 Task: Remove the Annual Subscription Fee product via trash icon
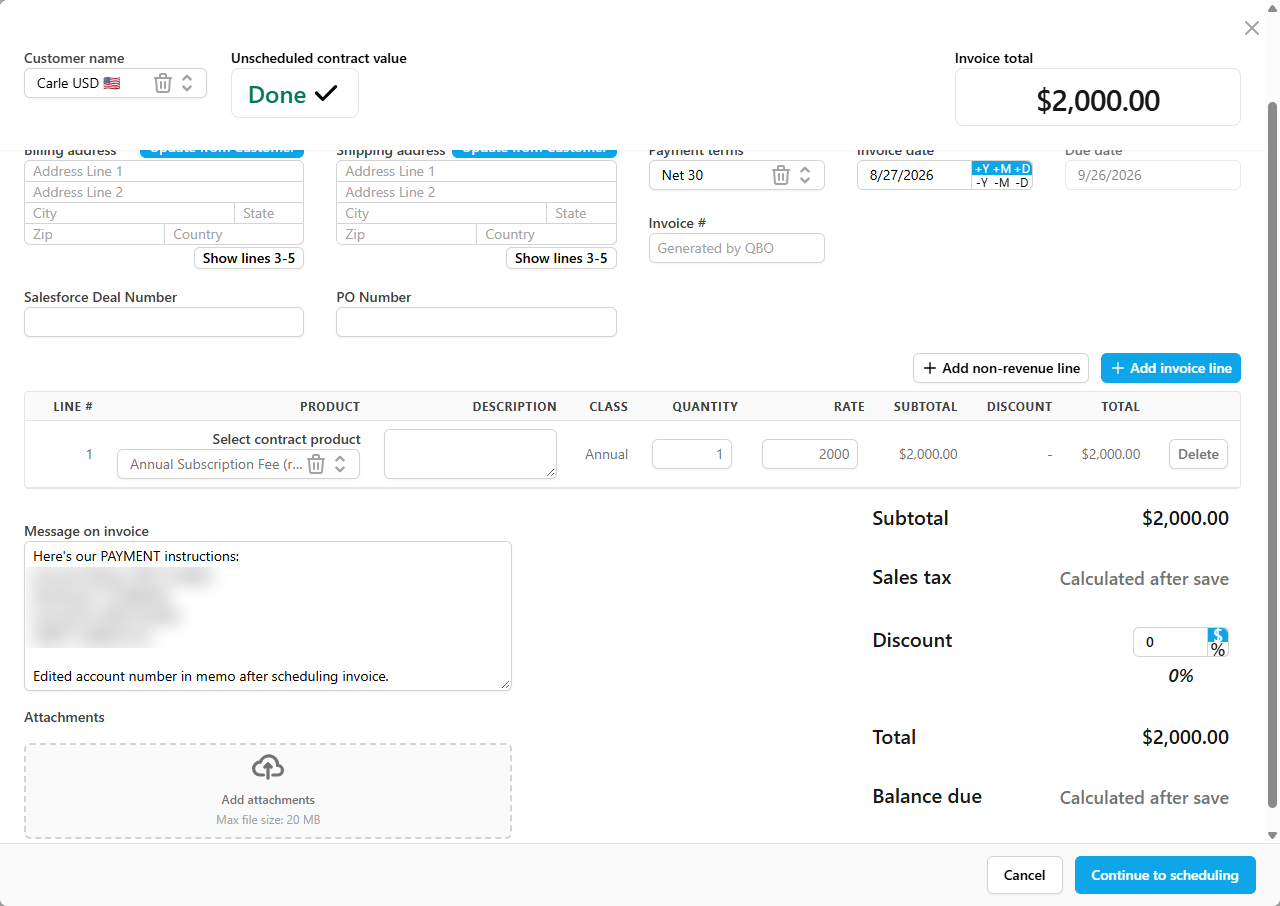[316, 464]
